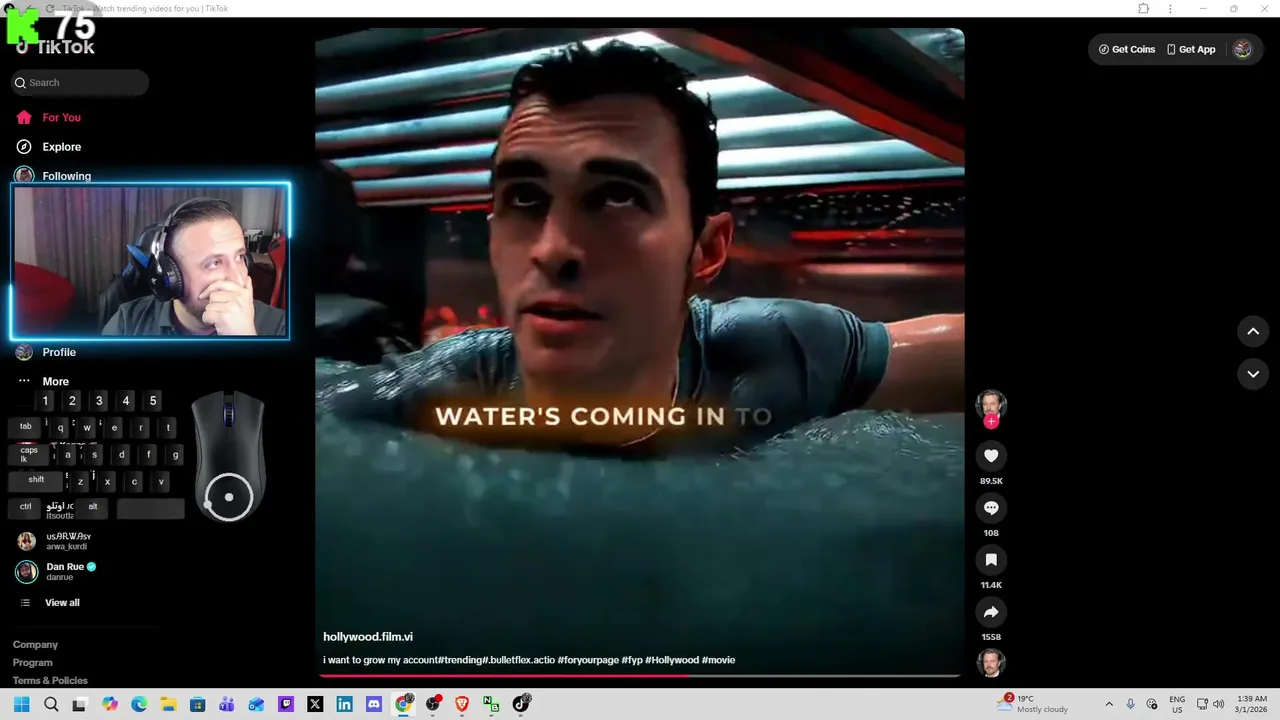Show hidden system tray icons

1109,704
